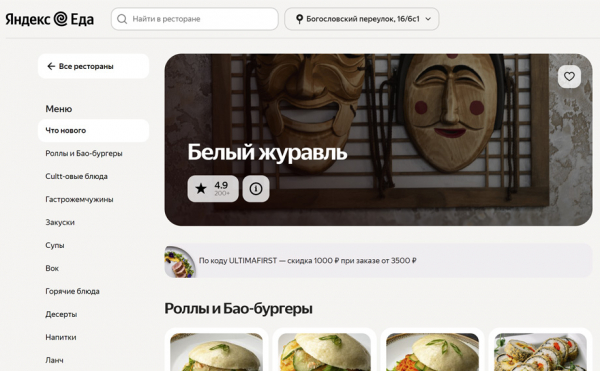Click the 'Меню' sidebar heading
This screenshot has width=600, height=371.
coord(59,109)
